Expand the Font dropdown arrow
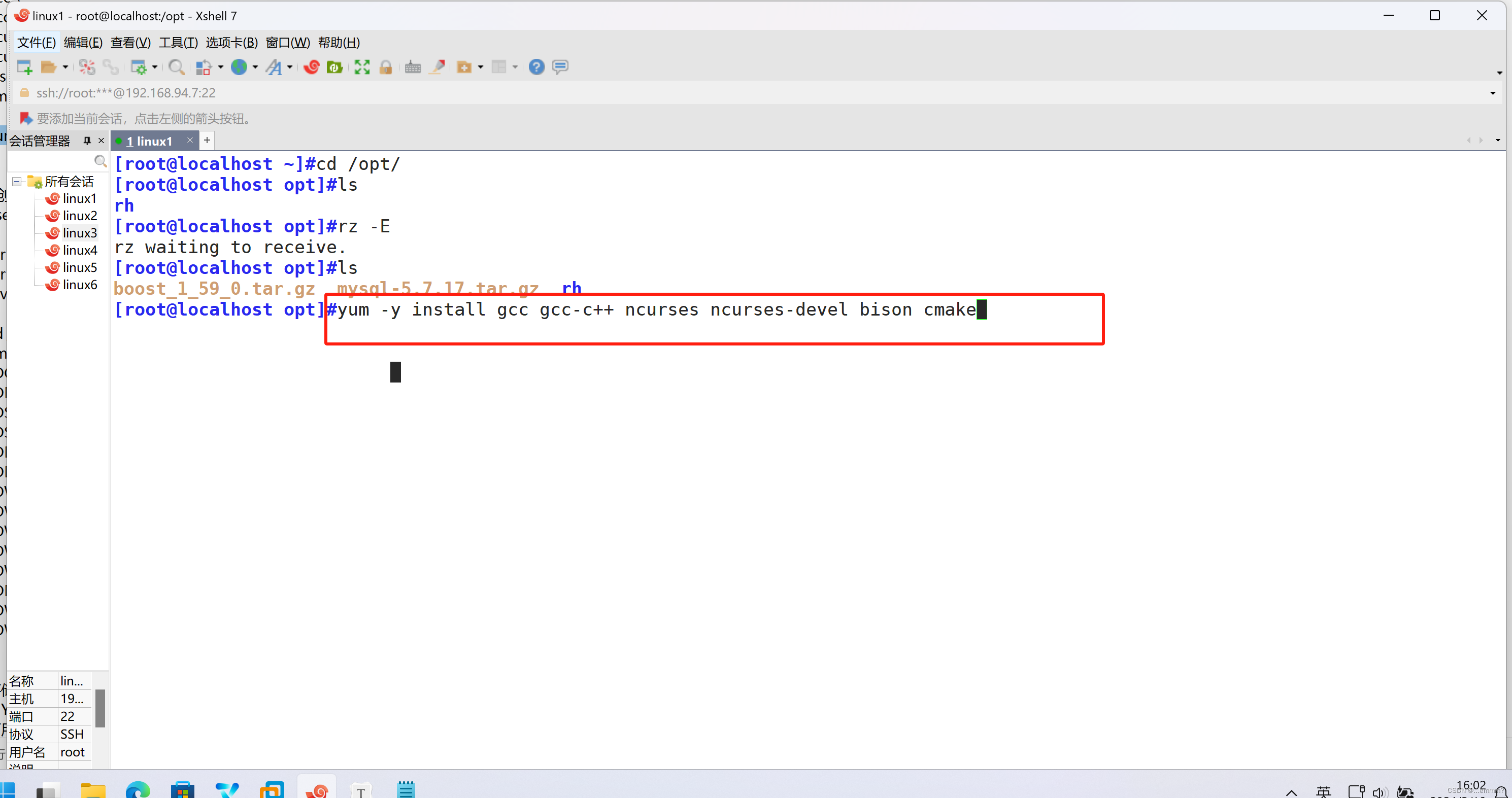This screenshot has width=1512, height=798. coord(290,67)
